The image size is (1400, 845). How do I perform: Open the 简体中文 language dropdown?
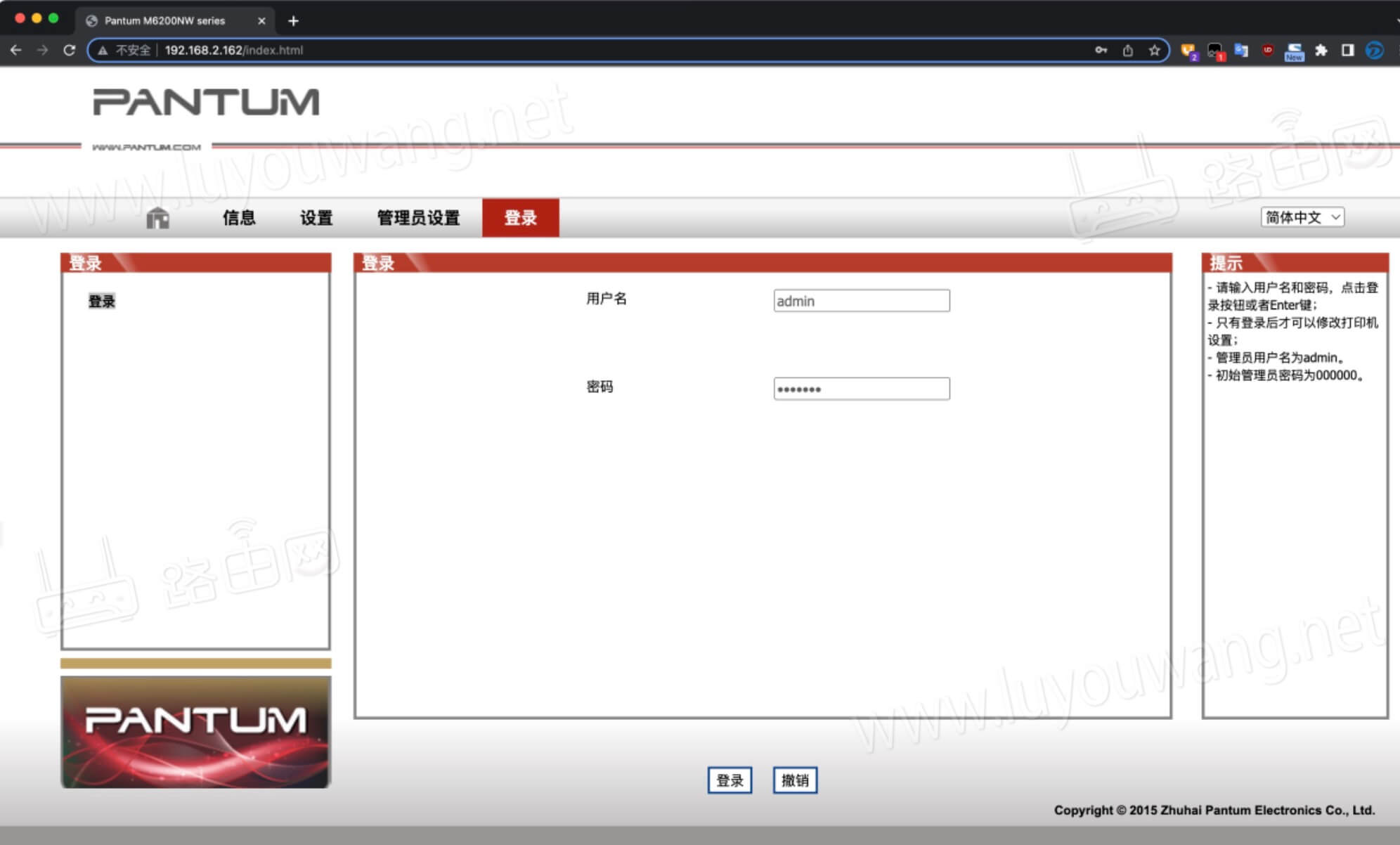pyautogui.click(x=1302, y=217)
